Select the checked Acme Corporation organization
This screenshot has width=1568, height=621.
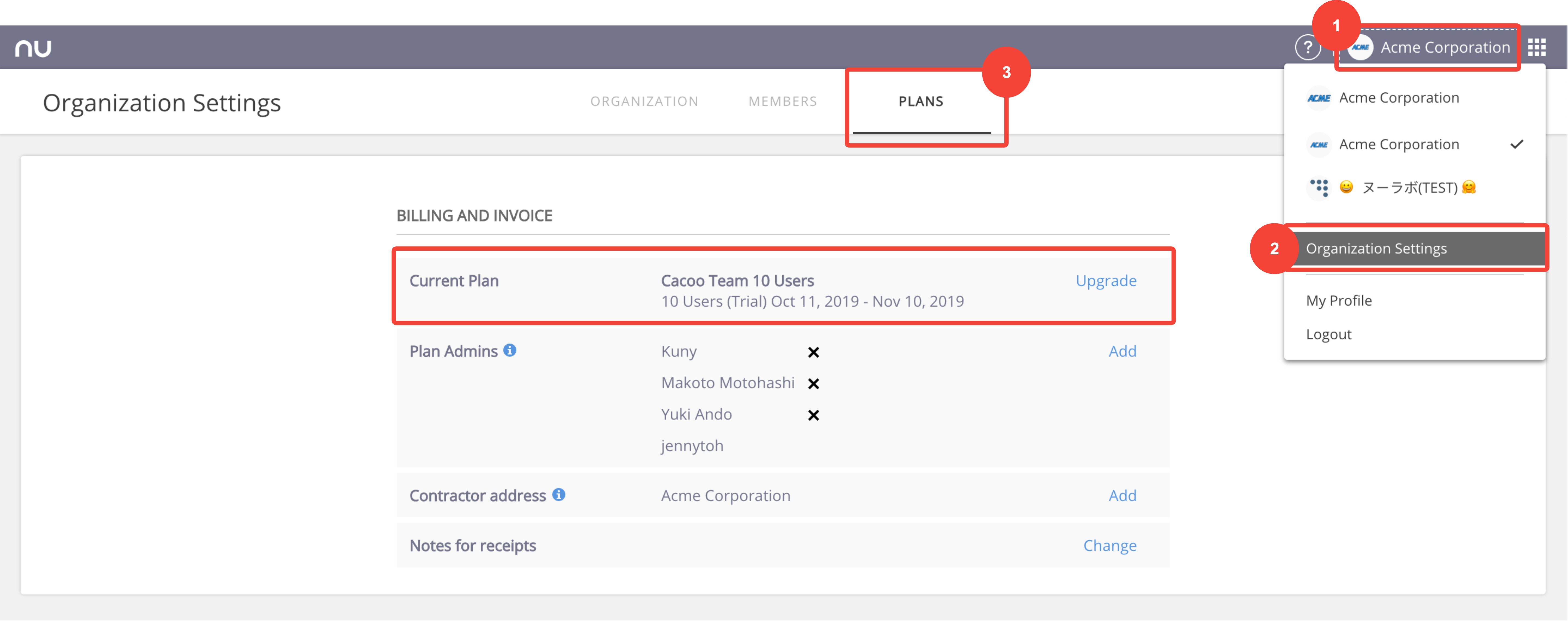[x=1415, y=144]
